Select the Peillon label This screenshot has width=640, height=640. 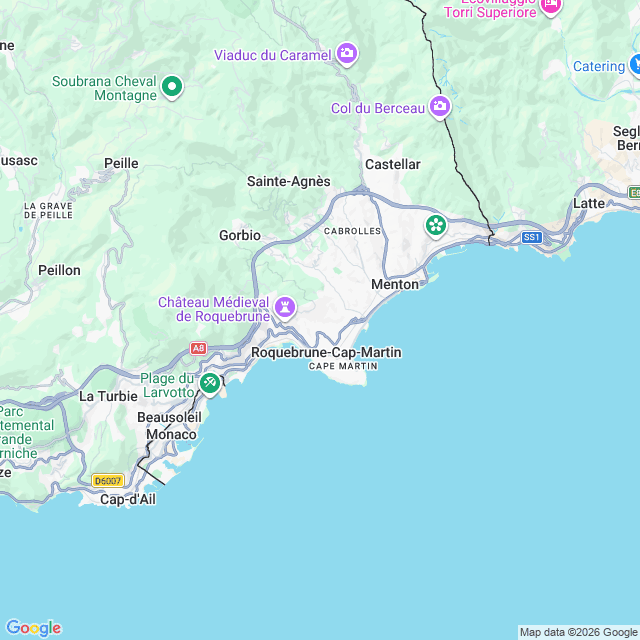pyautogui.click(x=59, y=270)
